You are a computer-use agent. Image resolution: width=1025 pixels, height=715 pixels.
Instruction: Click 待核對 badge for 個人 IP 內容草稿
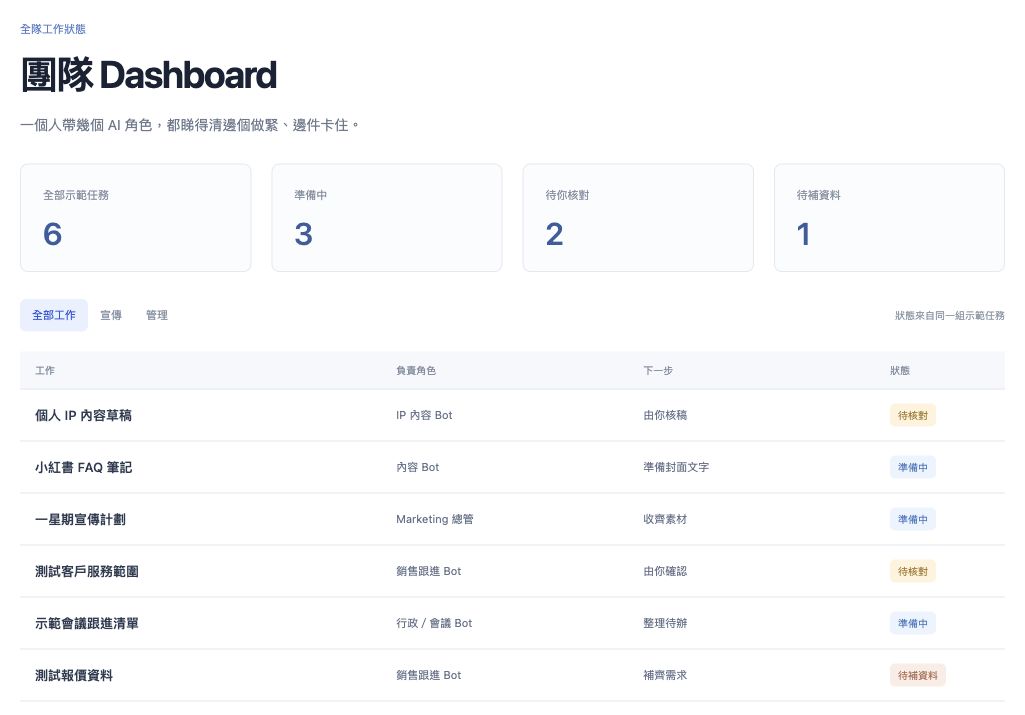pos(913,415)
